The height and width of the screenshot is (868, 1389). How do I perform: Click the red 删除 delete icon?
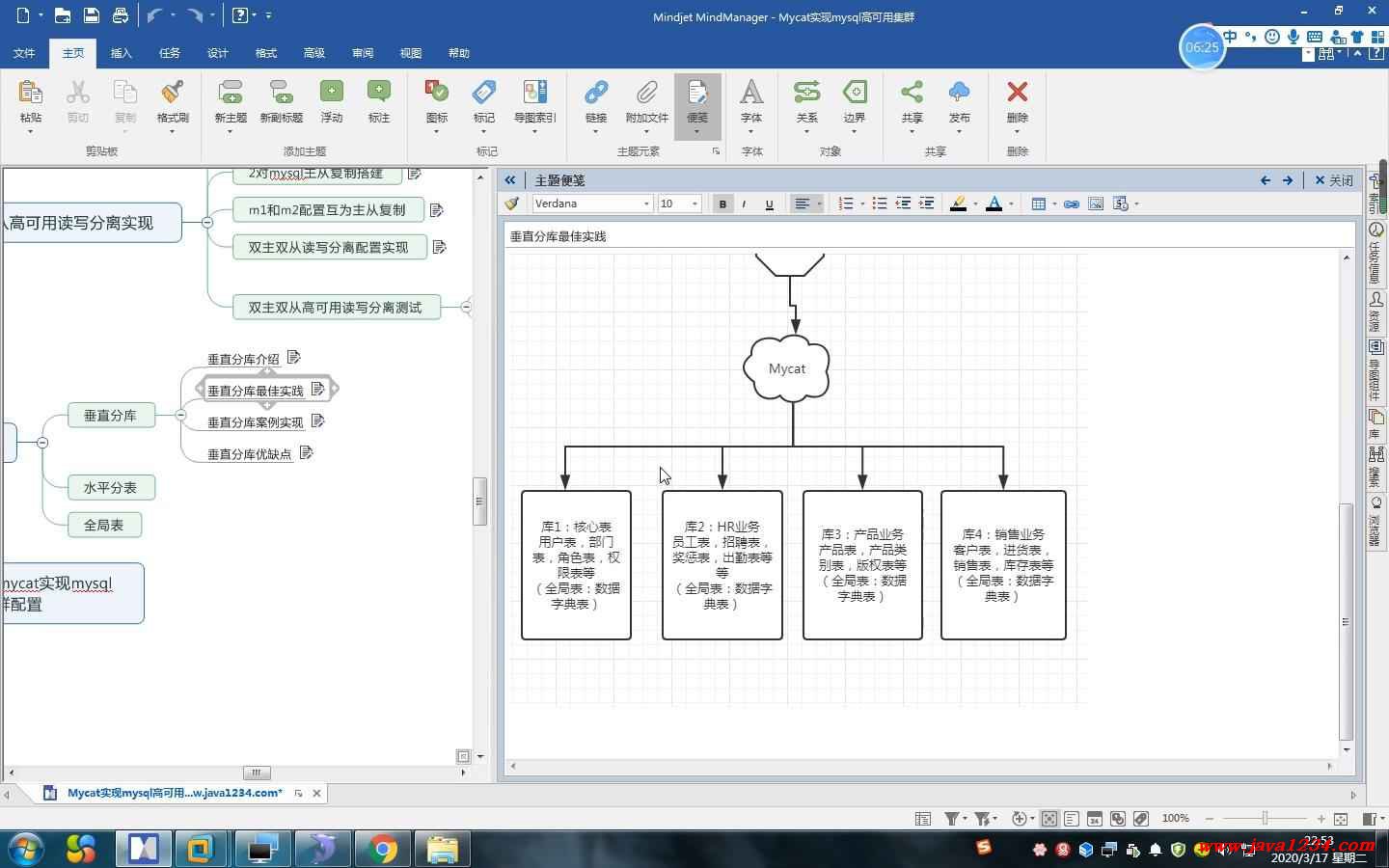point(1018,93)
